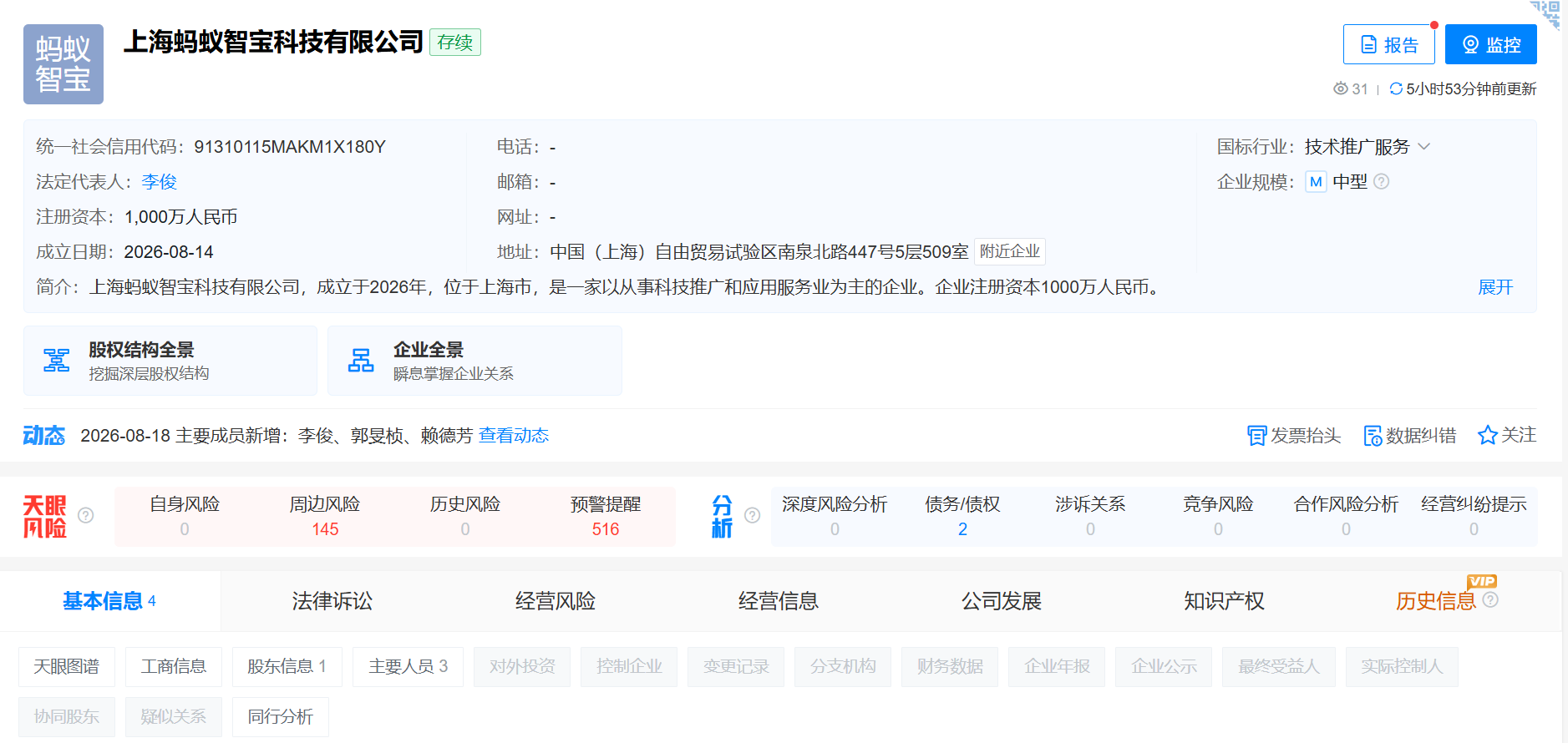The height and width of the screenshot is (743, 1568).
Task: Open 竞争风险 analysis item
Action: (1218, 516)
